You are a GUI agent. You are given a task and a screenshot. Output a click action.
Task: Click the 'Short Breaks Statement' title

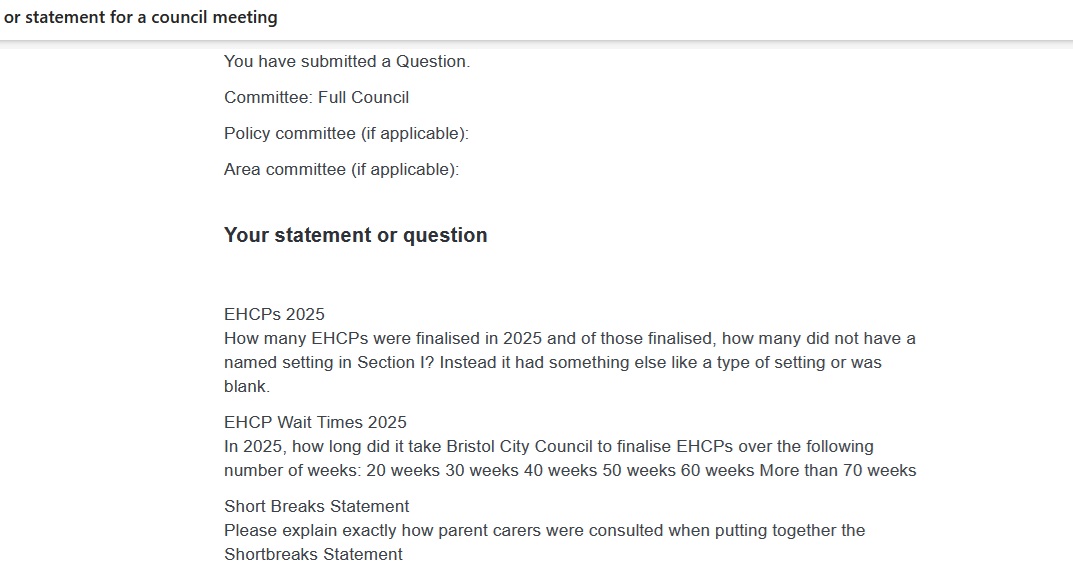pos(316,506)
